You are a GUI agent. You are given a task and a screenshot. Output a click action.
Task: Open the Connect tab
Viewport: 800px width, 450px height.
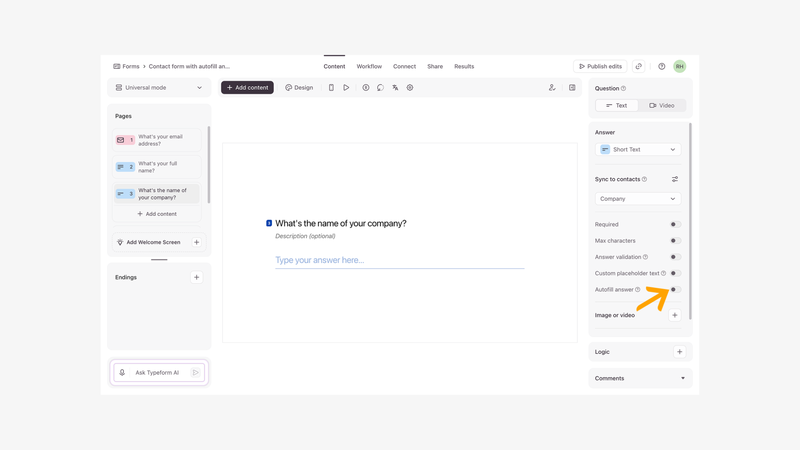point(404,66)
